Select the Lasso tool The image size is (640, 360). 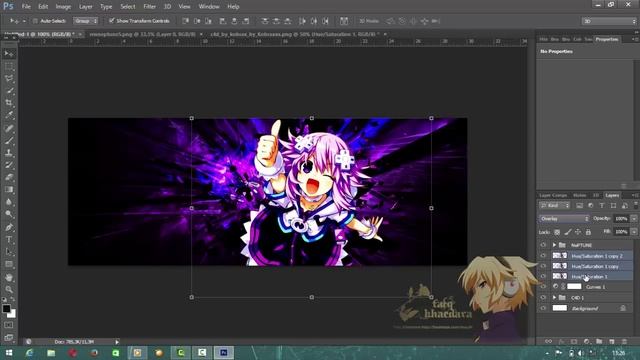[x=9, y=79]
